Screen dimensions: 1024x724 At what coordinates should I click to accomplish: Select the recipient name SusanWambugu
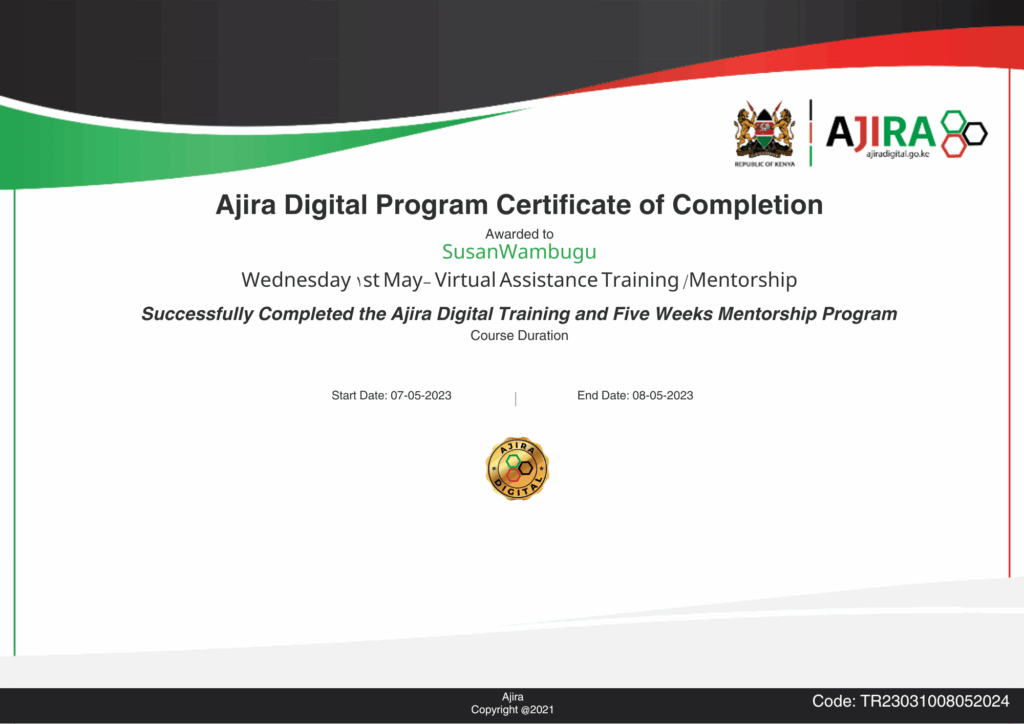(x=519, y=252)
